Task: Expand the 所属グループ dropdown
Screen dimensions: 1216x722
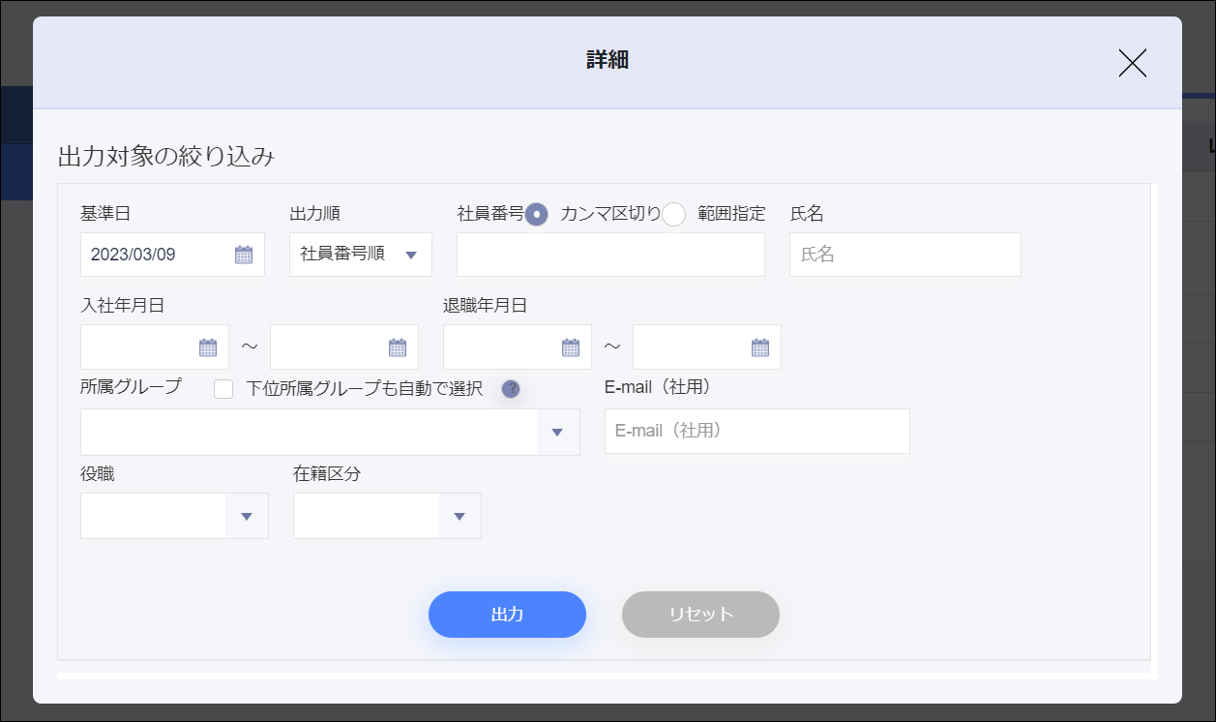Action: click(558, 432)
